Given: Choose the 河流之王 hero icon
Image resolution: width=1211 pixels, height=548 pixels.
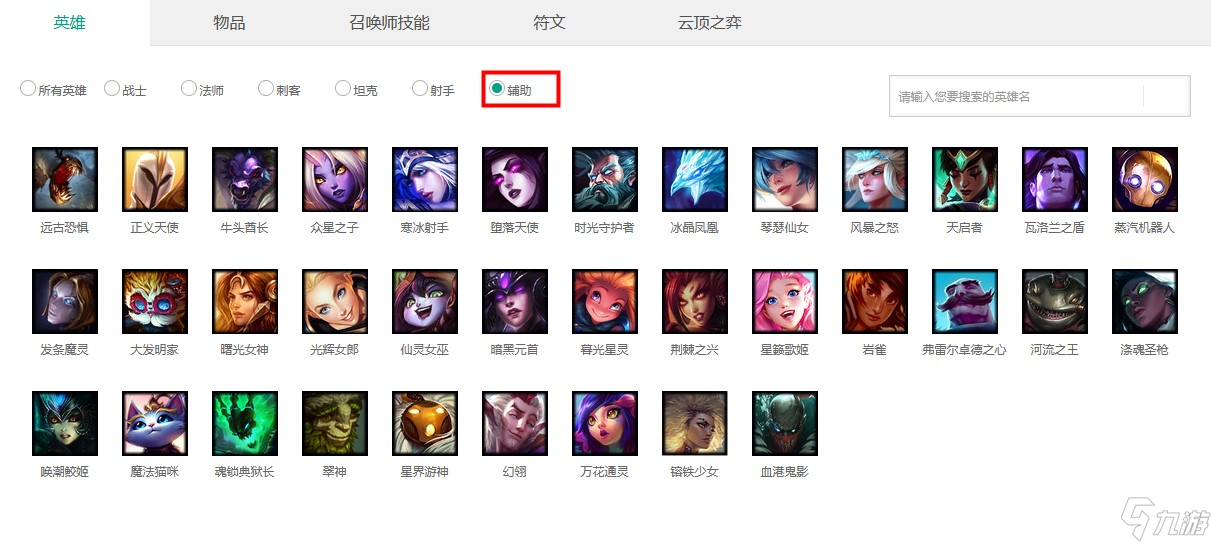Looking at the screenshot, I should 1055,302.
